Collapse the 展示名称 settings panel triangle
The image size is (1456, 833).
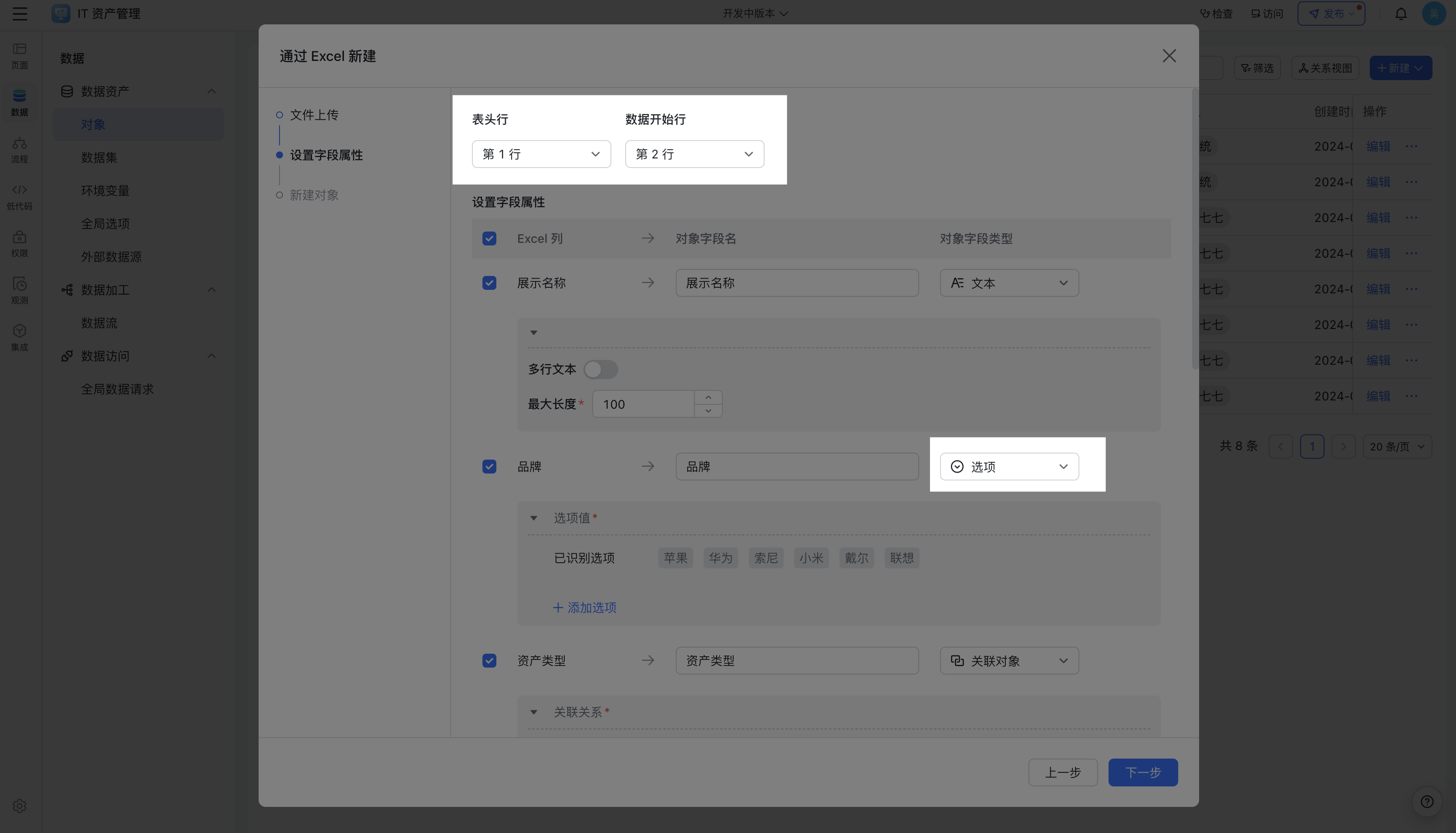click(x=533, y=333)
